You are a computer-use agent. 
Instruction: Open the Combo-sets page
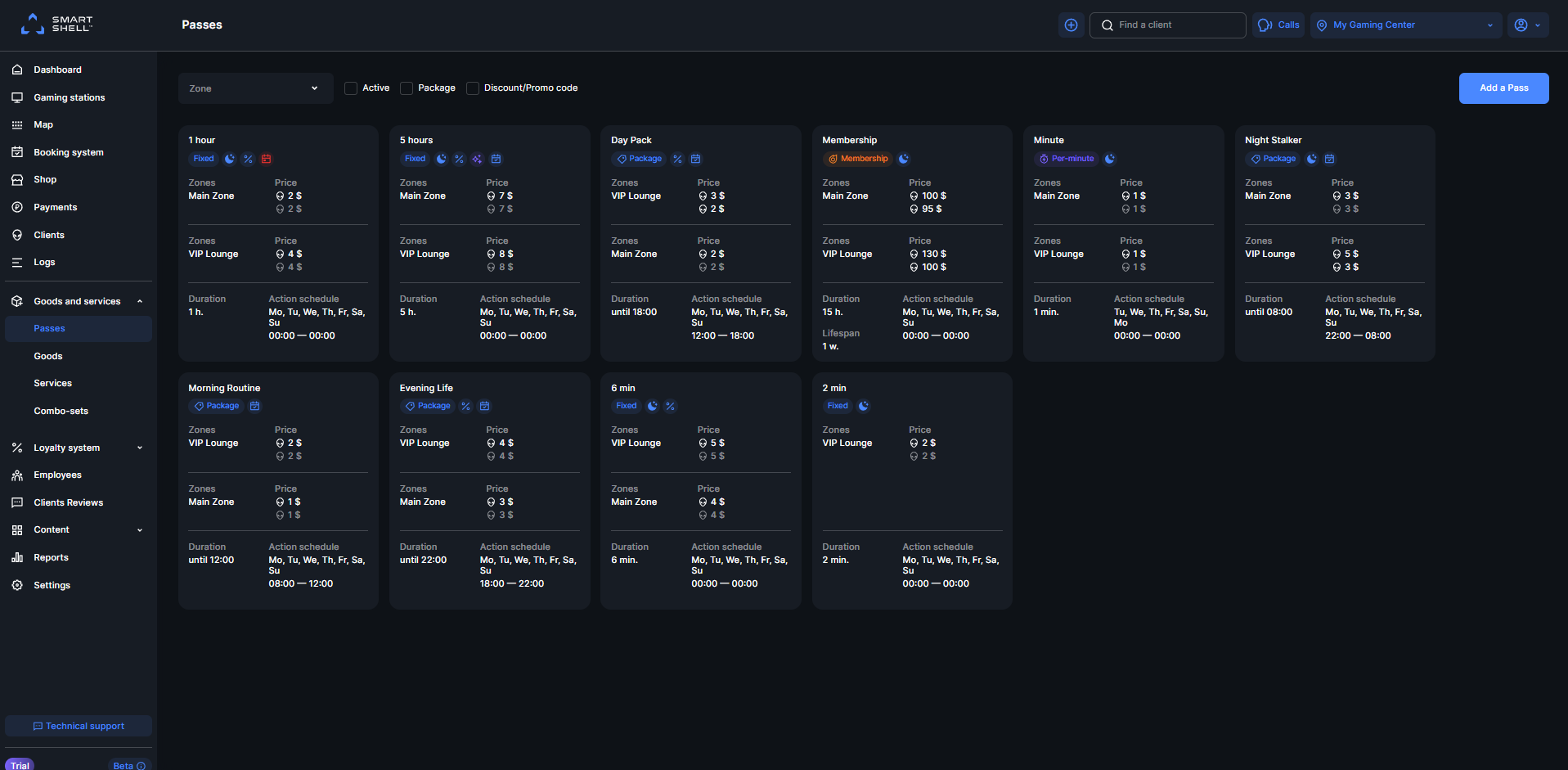pos(61,411)
